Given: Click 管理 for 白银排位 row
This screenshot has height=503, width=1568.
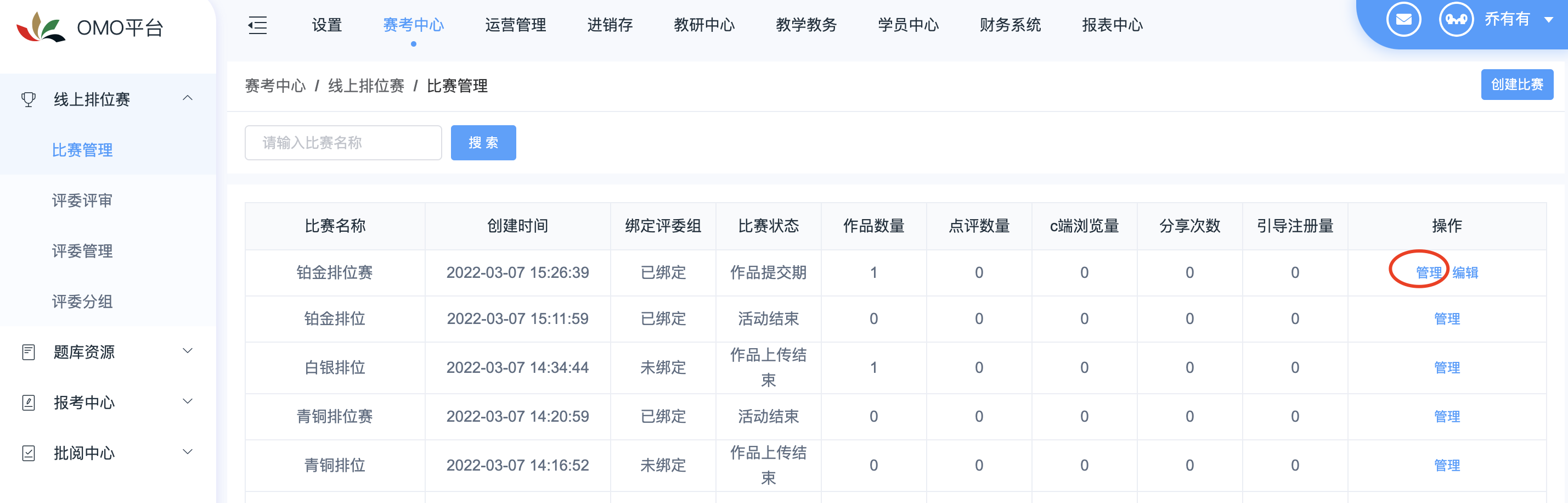Looking at the screenshot, I should (x=1447, y=367).
